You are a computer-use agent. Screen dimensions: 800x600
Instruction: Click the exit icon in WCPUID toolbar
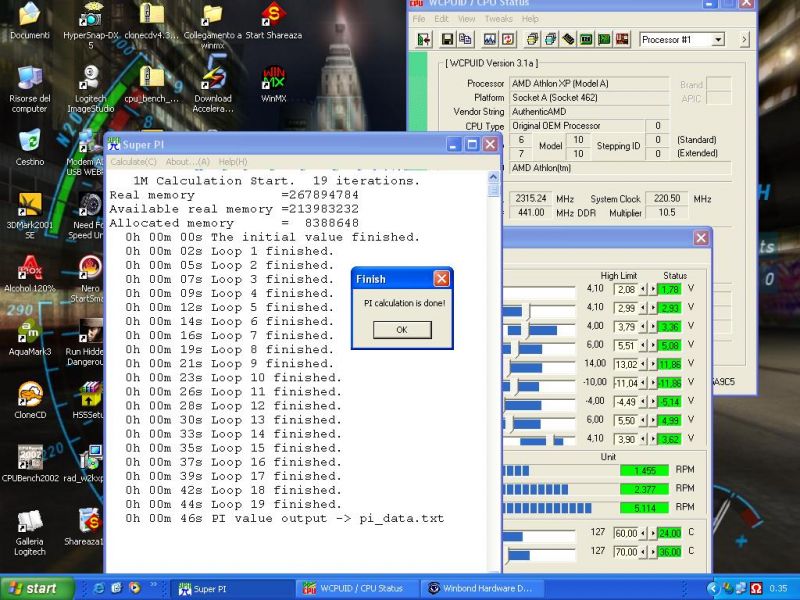[x=423, y=39]
